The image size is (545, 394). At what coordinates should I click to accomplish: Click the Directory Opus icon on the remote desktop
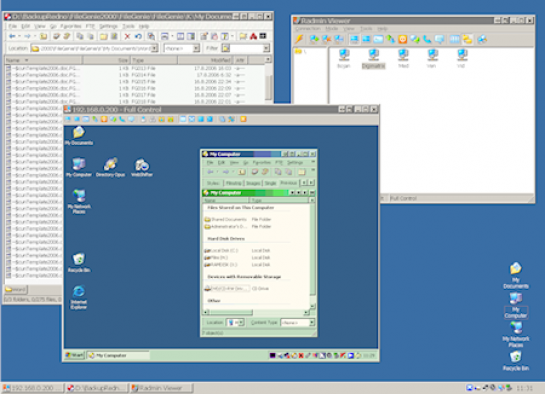(x=110, y=167)
